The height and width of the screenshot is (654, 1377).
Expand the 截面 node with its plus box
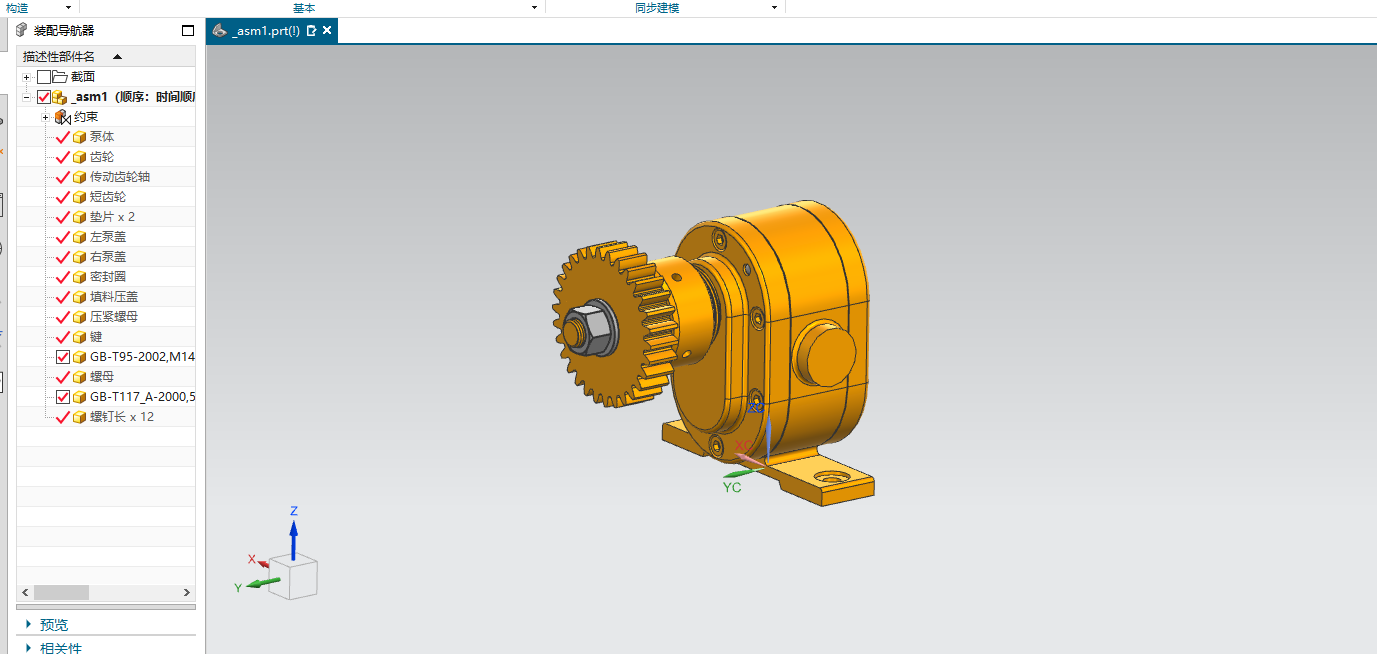point(27,77)
